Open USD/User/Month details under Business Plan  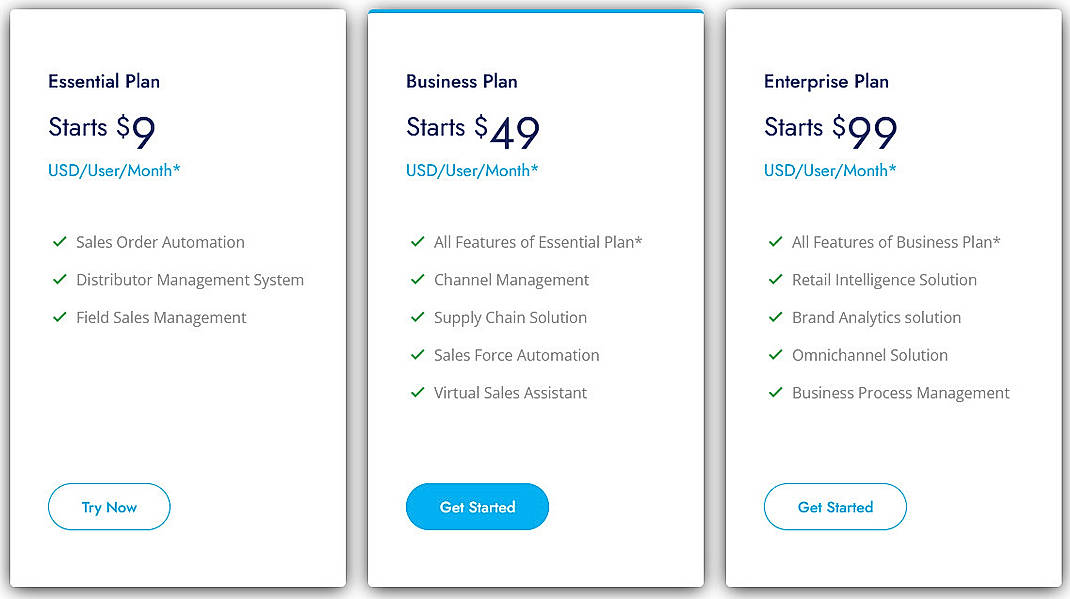(x=472, y=170)
